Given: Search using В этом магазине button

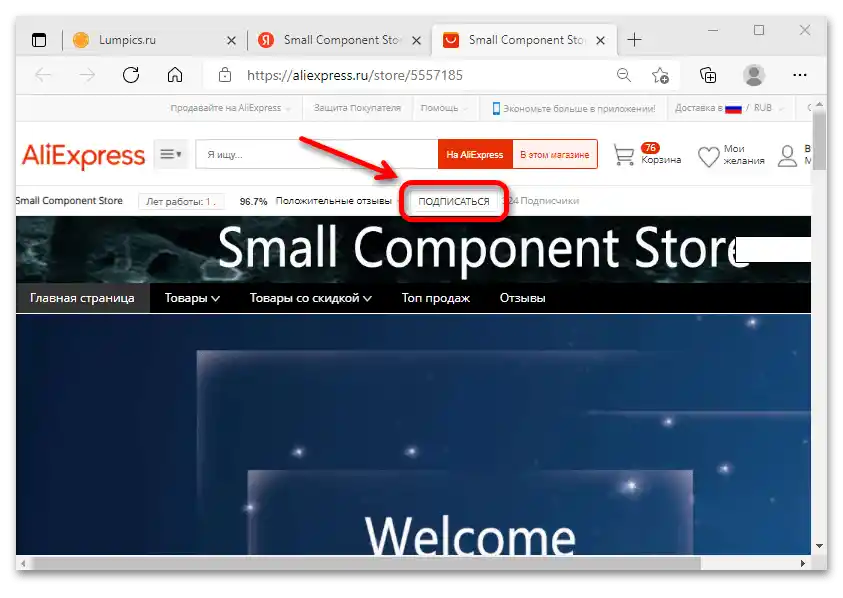Looking at the screenshot, I should 555,155.
